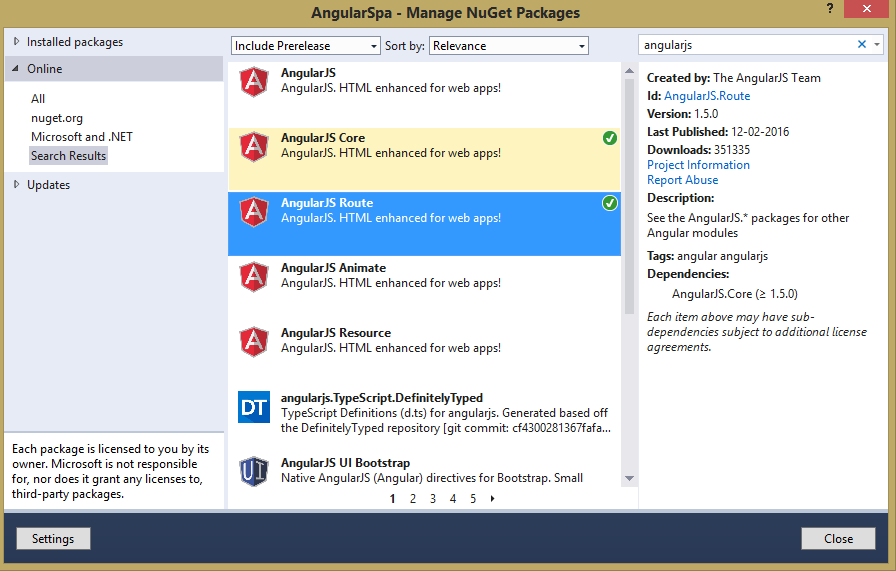Select the Search Results item

tap(68, 155)
